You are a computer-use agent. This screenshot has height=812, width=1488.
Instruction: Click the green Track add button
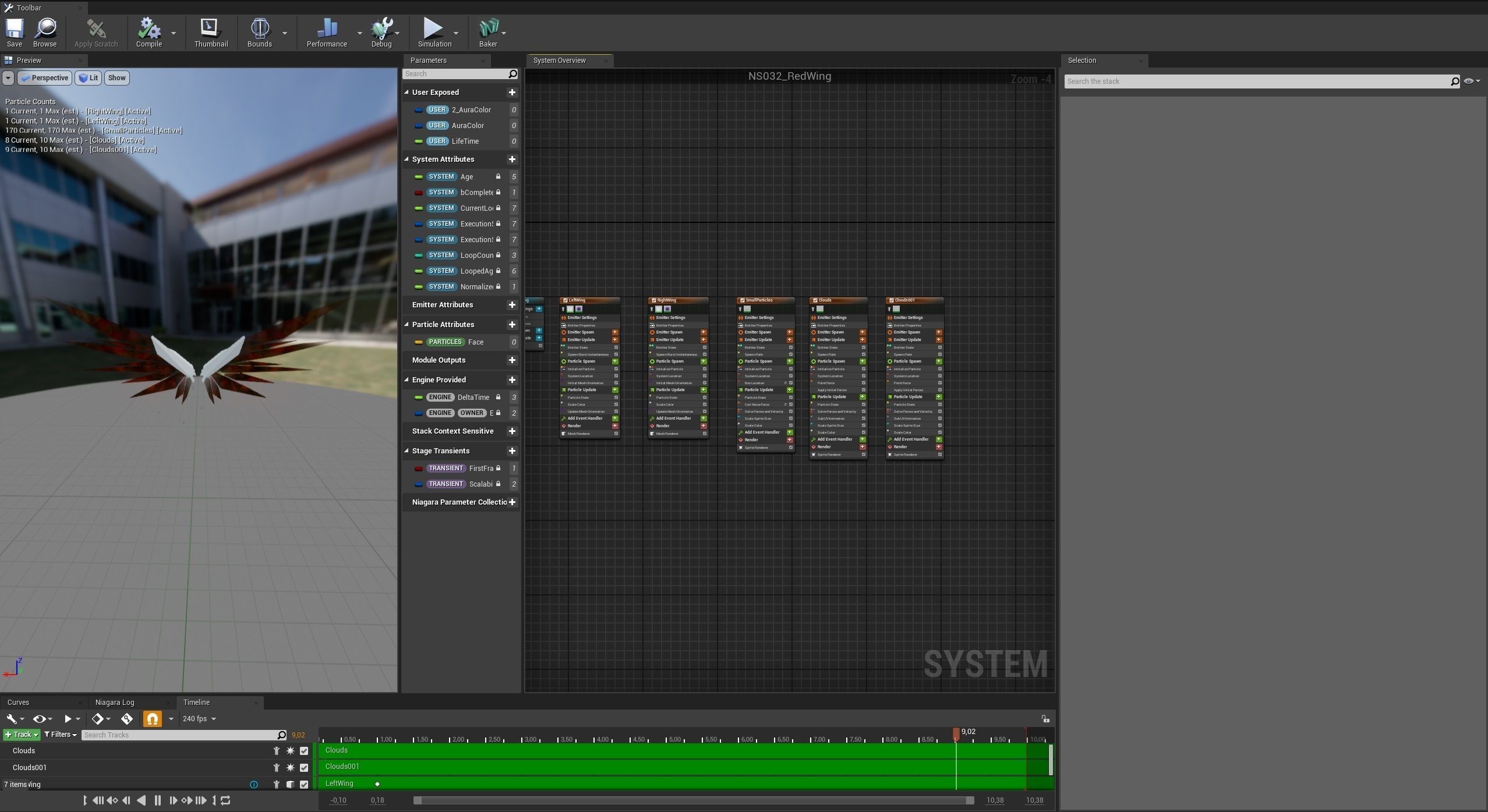pos(21,735)
